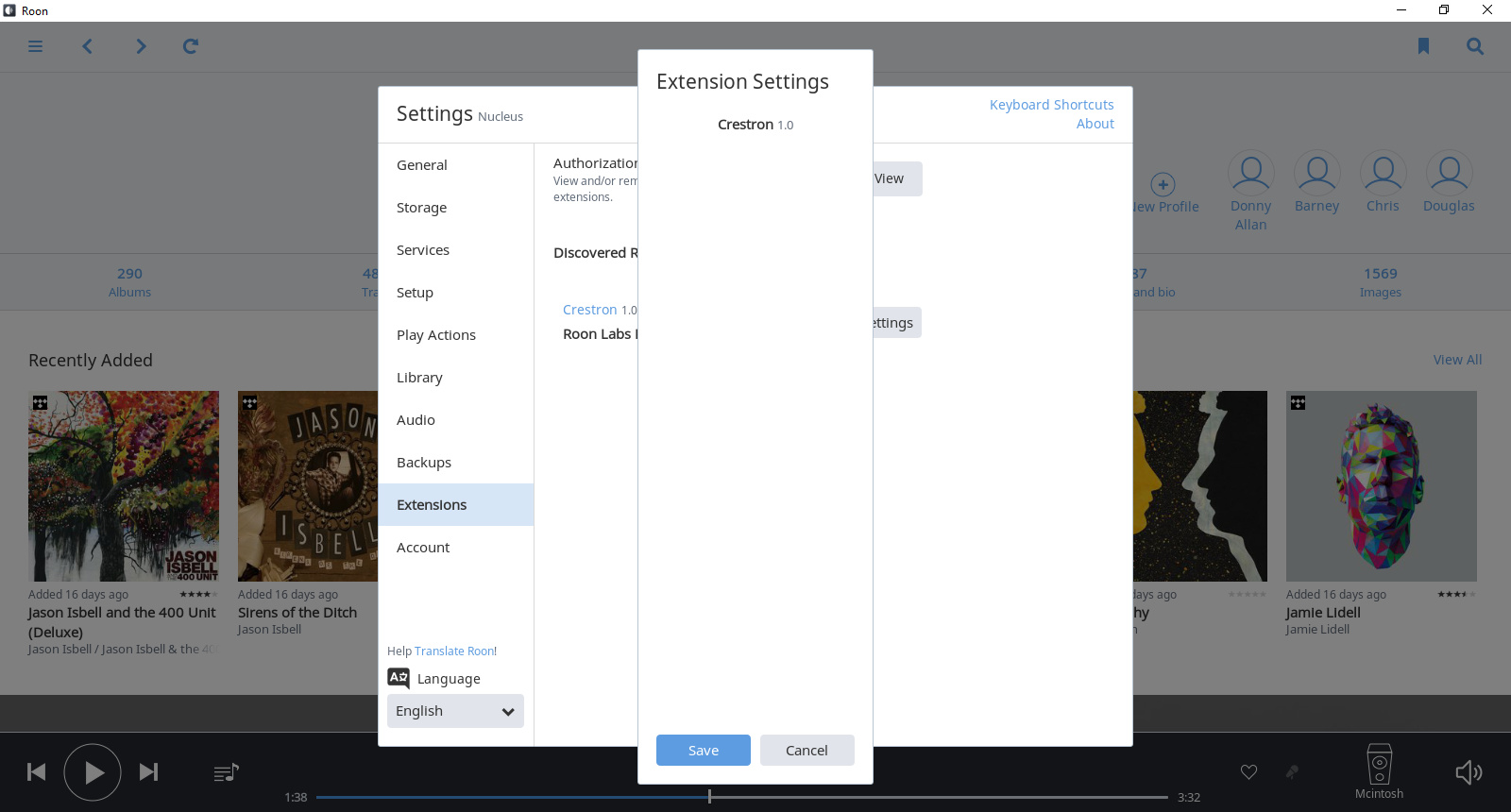The height and width of the screenshot is (812, 1511).
Task: Open bookmarks icon at top right
Action: click(1423, 46)
